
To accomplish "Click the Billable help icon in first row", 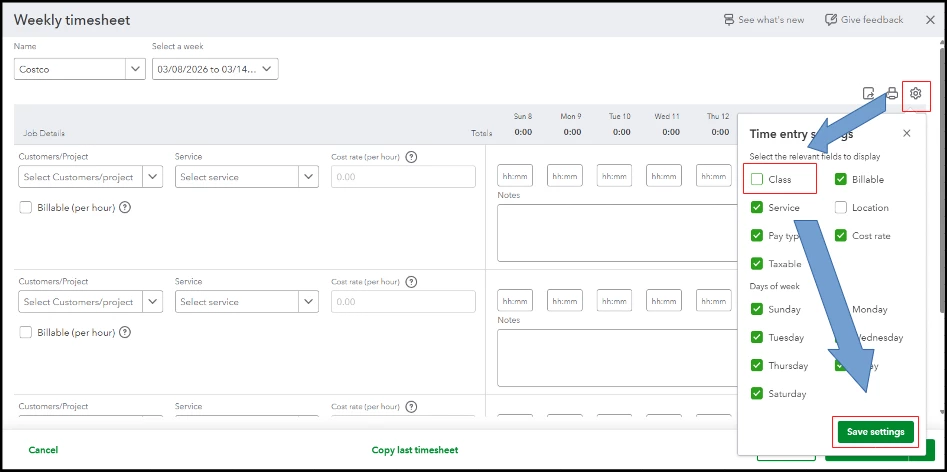I will [x=125, y=208].
